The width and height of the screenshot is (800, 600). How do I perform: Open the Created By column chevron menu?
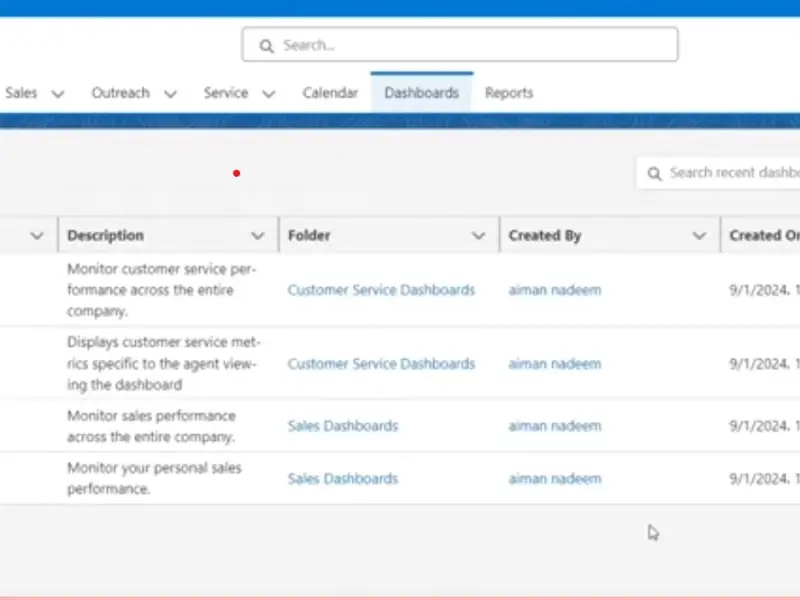pos(699,236)
